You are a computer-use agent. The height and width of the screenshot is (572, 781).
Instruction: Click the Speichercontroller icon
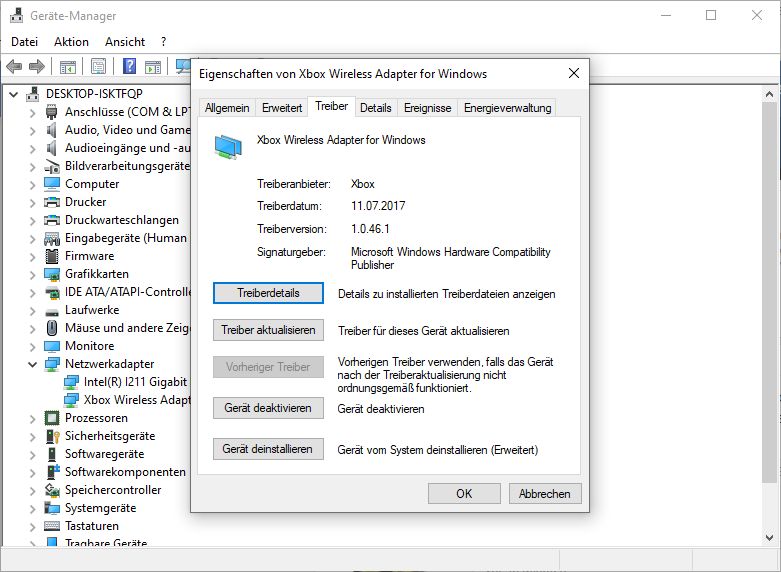(52, 490)
